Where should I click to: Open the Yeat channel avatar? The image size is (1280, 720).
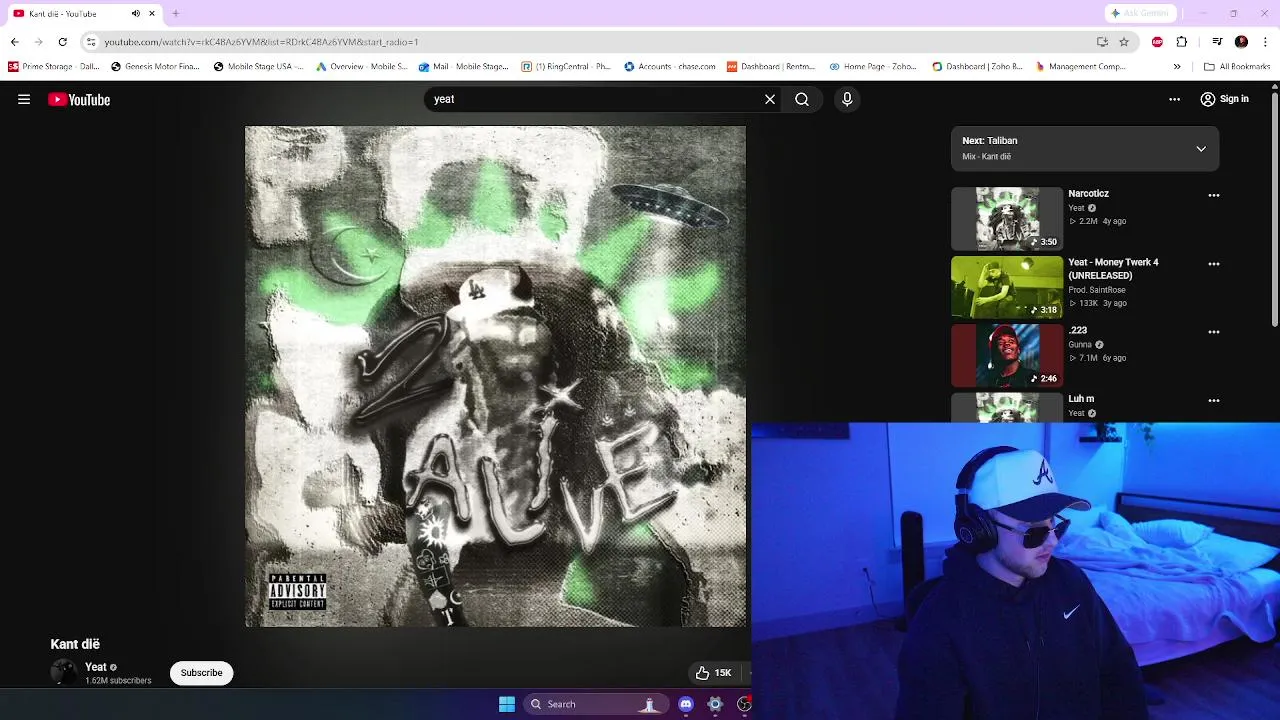point(64,672)
